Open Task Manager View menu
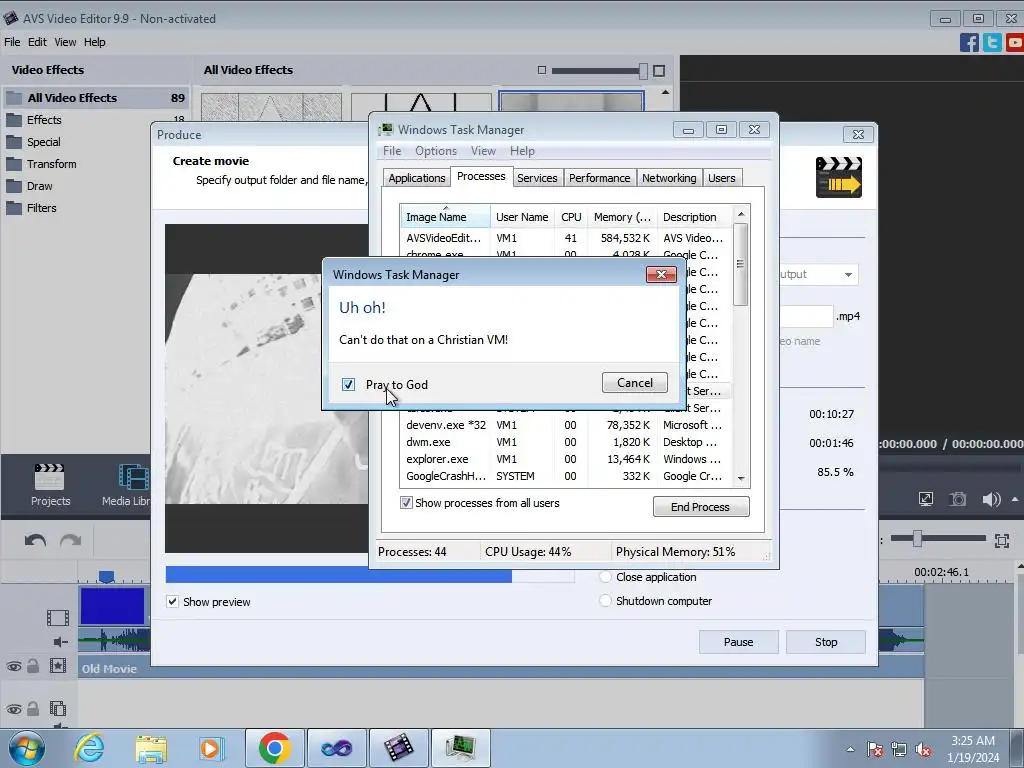This screenshot has height=768, width=1024. coord(483,151)
